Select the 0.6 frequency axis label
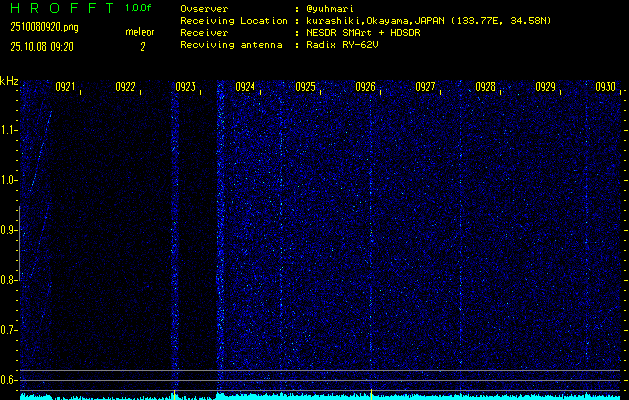 coord(9,379)
